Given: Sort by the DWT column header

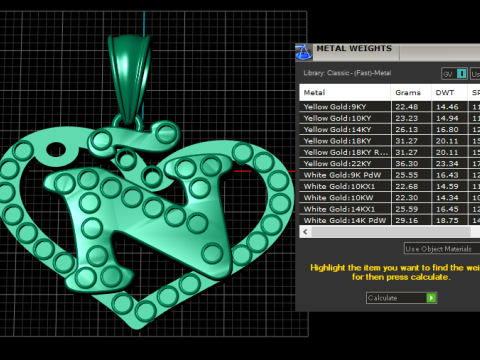Looking at the screenshot, I should point(449,92).
